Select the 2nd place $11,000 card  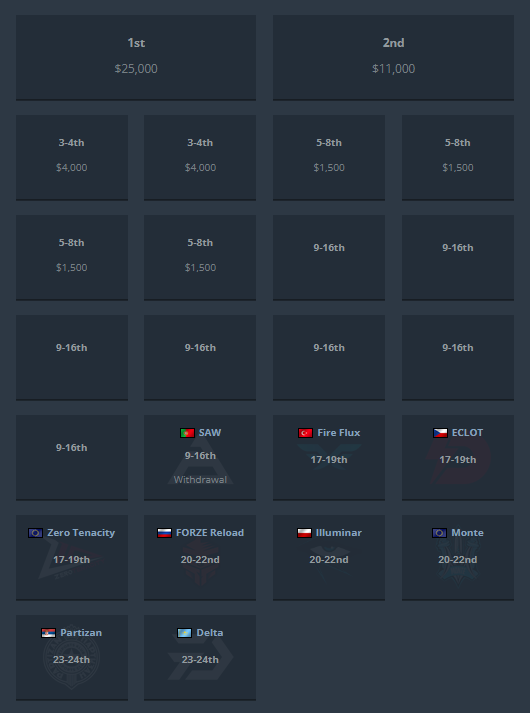tap(393, 57)
